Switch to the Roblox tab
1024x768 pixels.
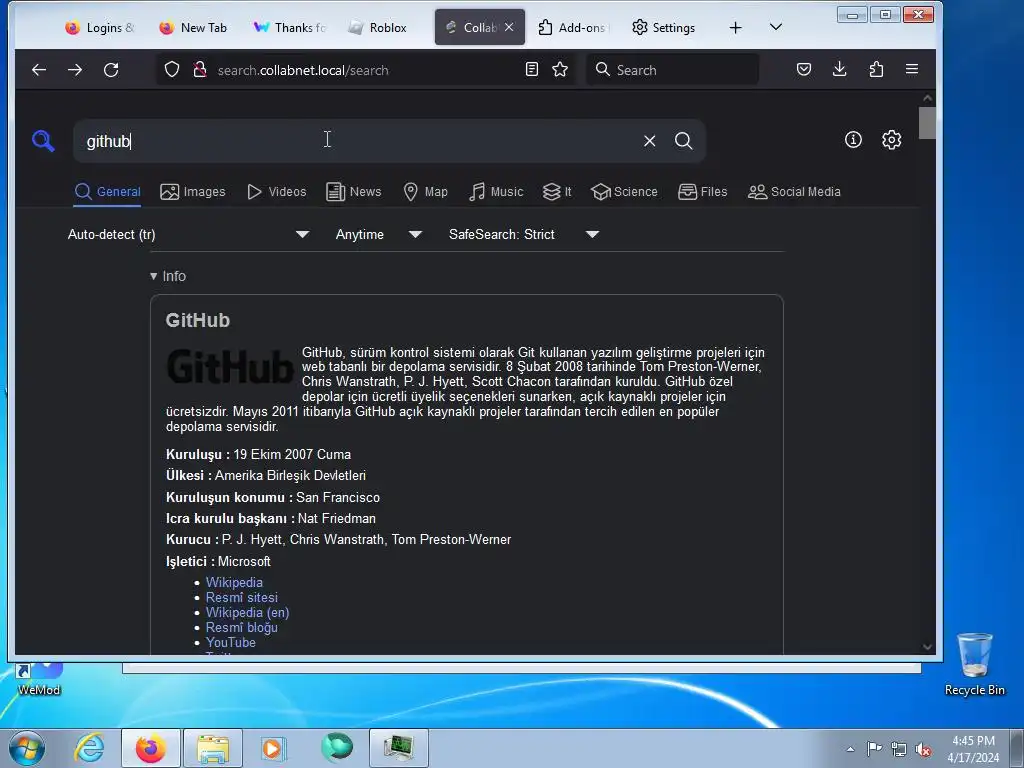coord(377,27)
